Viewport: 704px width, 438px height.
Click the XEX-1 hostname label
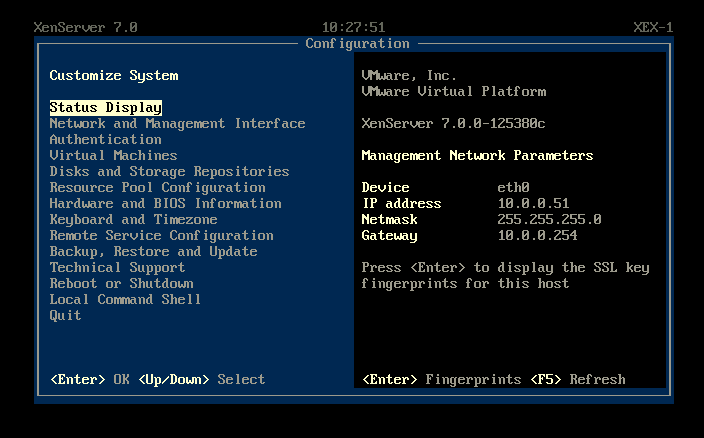tap(653, 27)
